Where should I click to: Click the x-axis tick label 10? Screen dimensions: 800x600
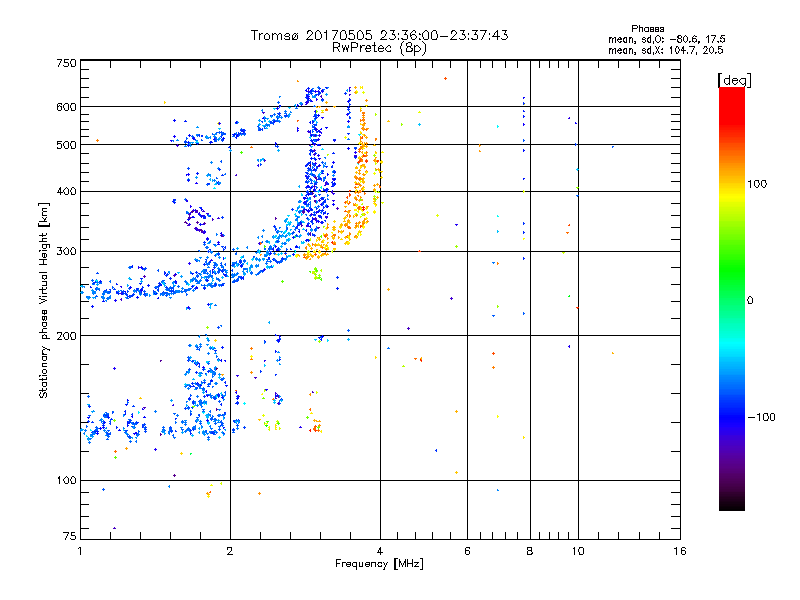578,551
